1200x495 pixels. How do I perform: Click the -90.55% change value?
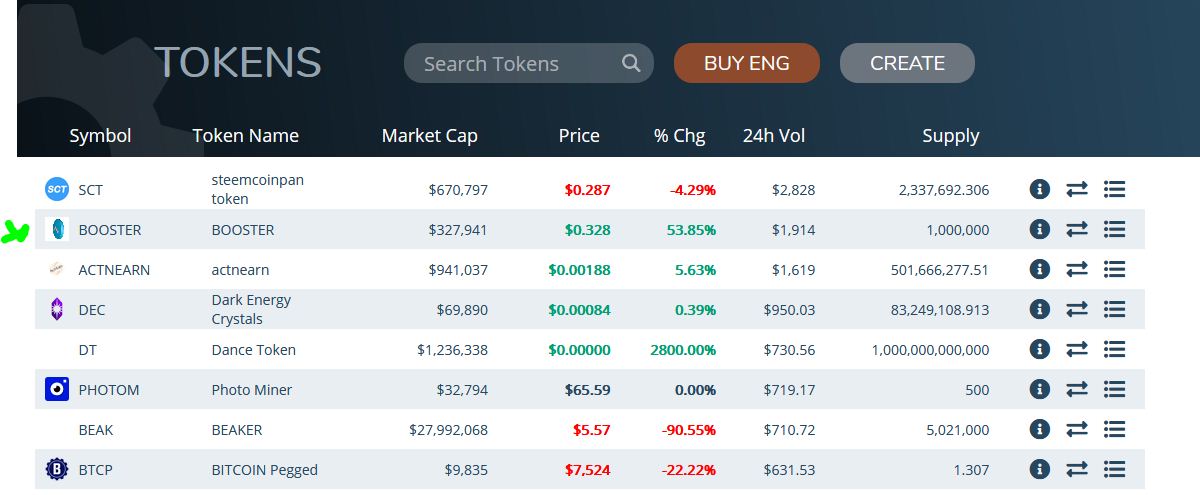pyautogui.click(x=689, y=430)
